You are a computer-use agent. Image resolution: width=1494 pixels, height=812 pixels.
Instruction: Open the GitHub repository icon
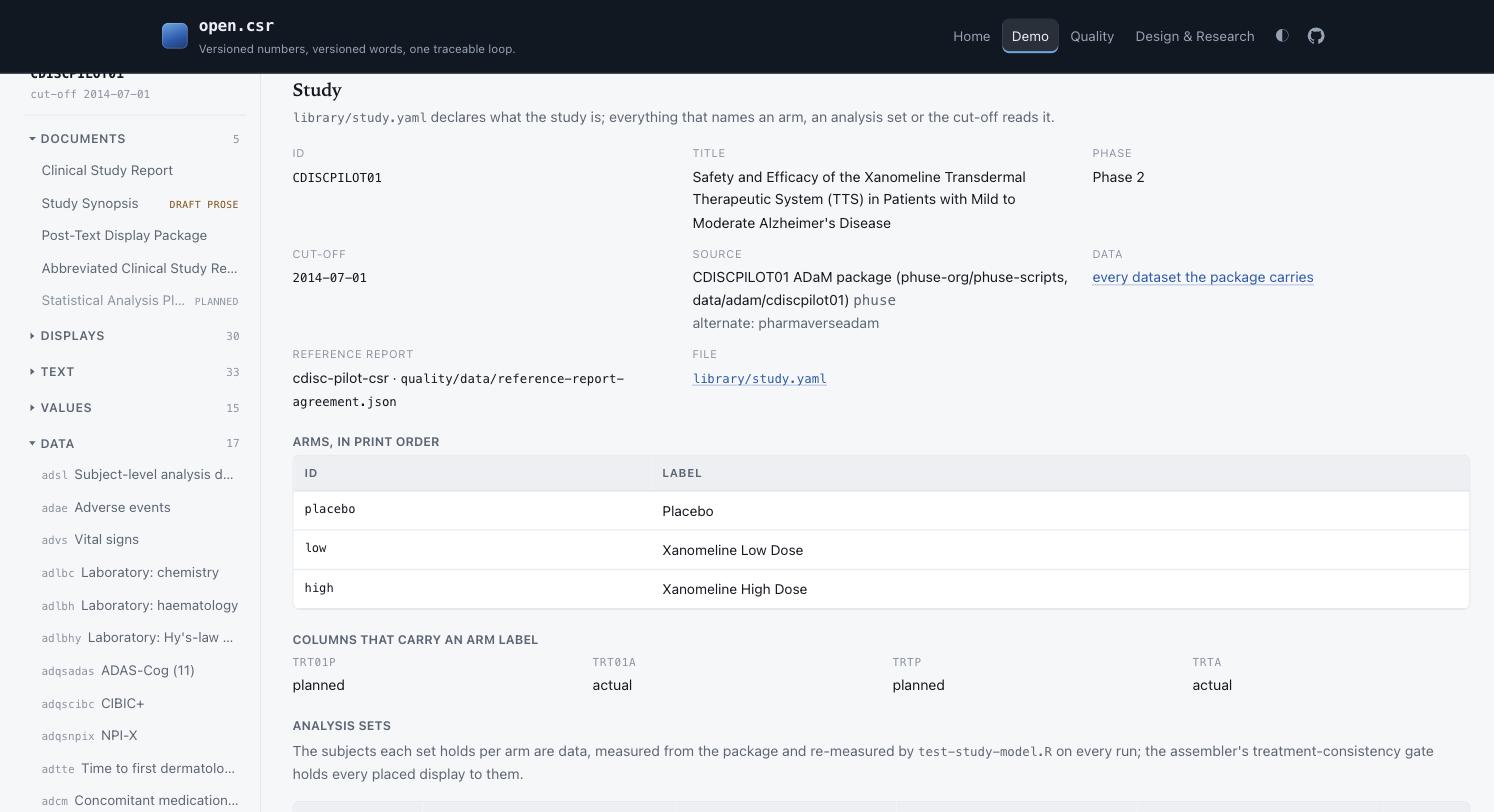click(1316, 36)
